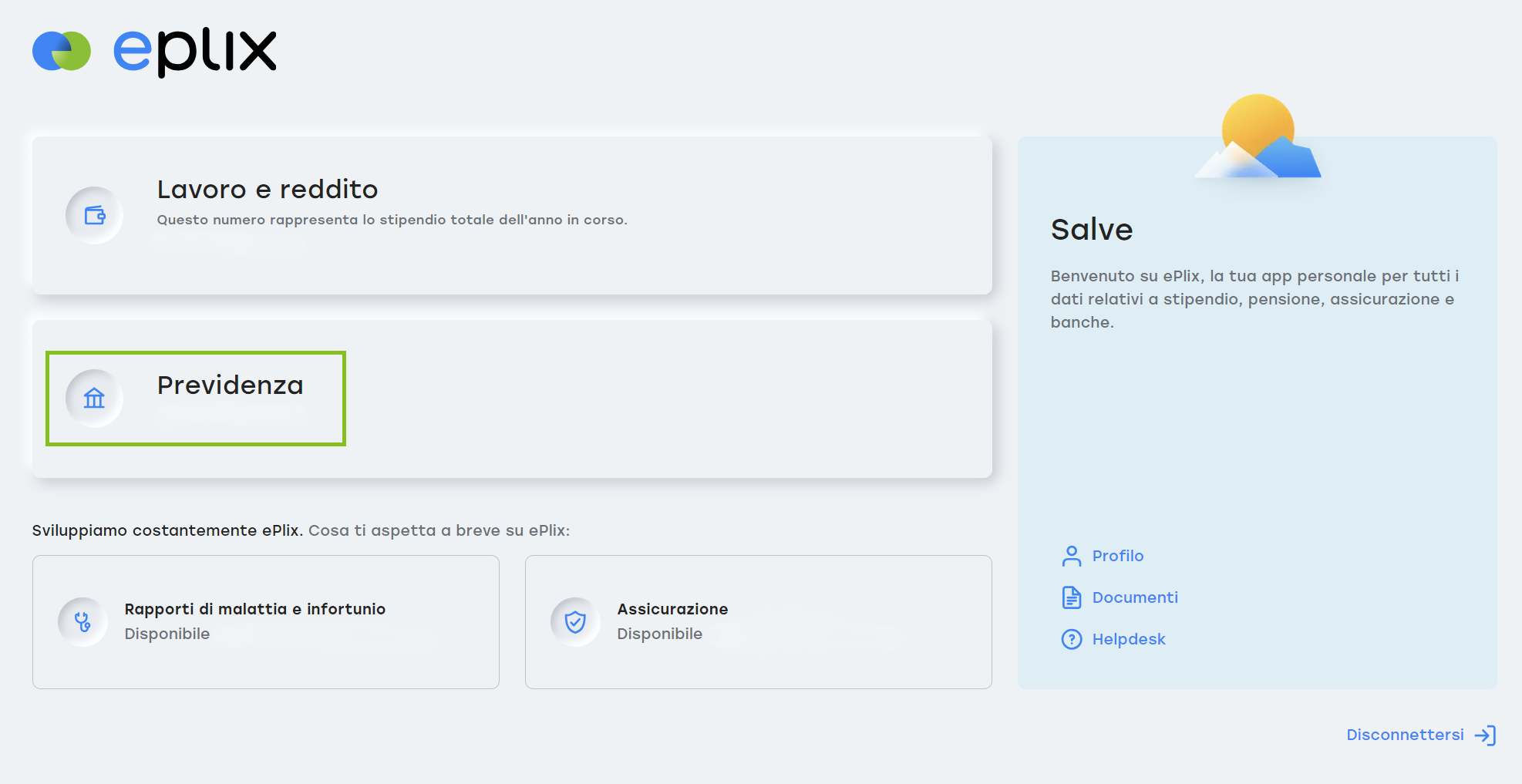Click the person icon next to Profilo

(1071, 556)
